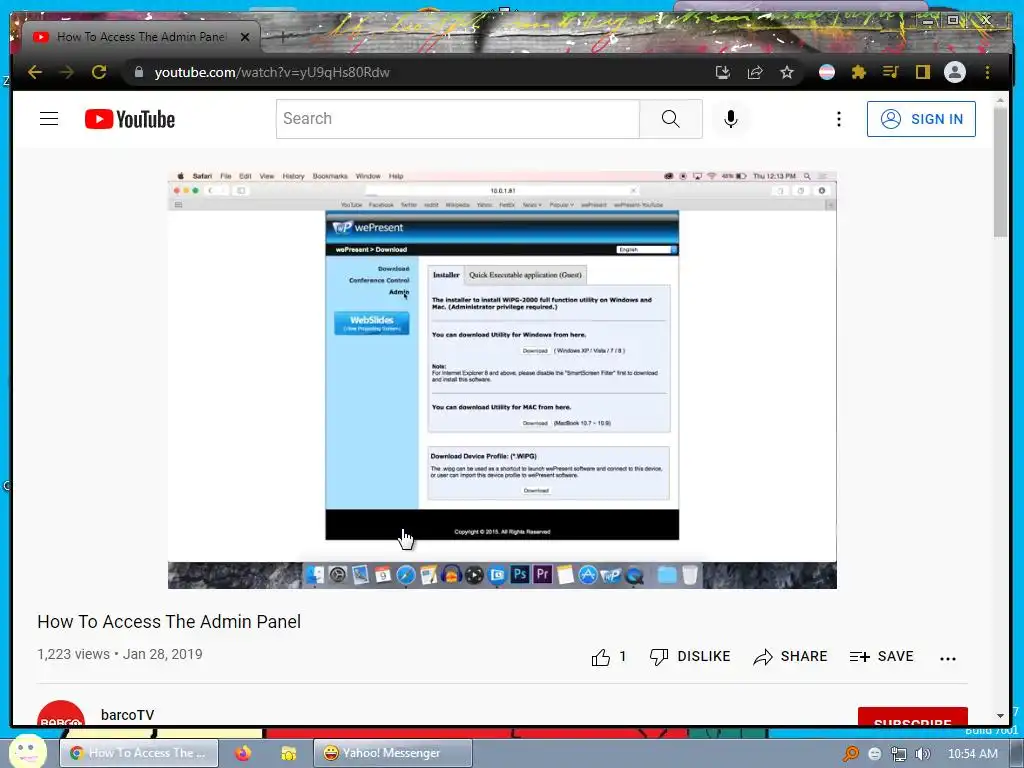1024x768 pixels.
Task: Open the Chrome profile avatar
Action: [955, 72]
